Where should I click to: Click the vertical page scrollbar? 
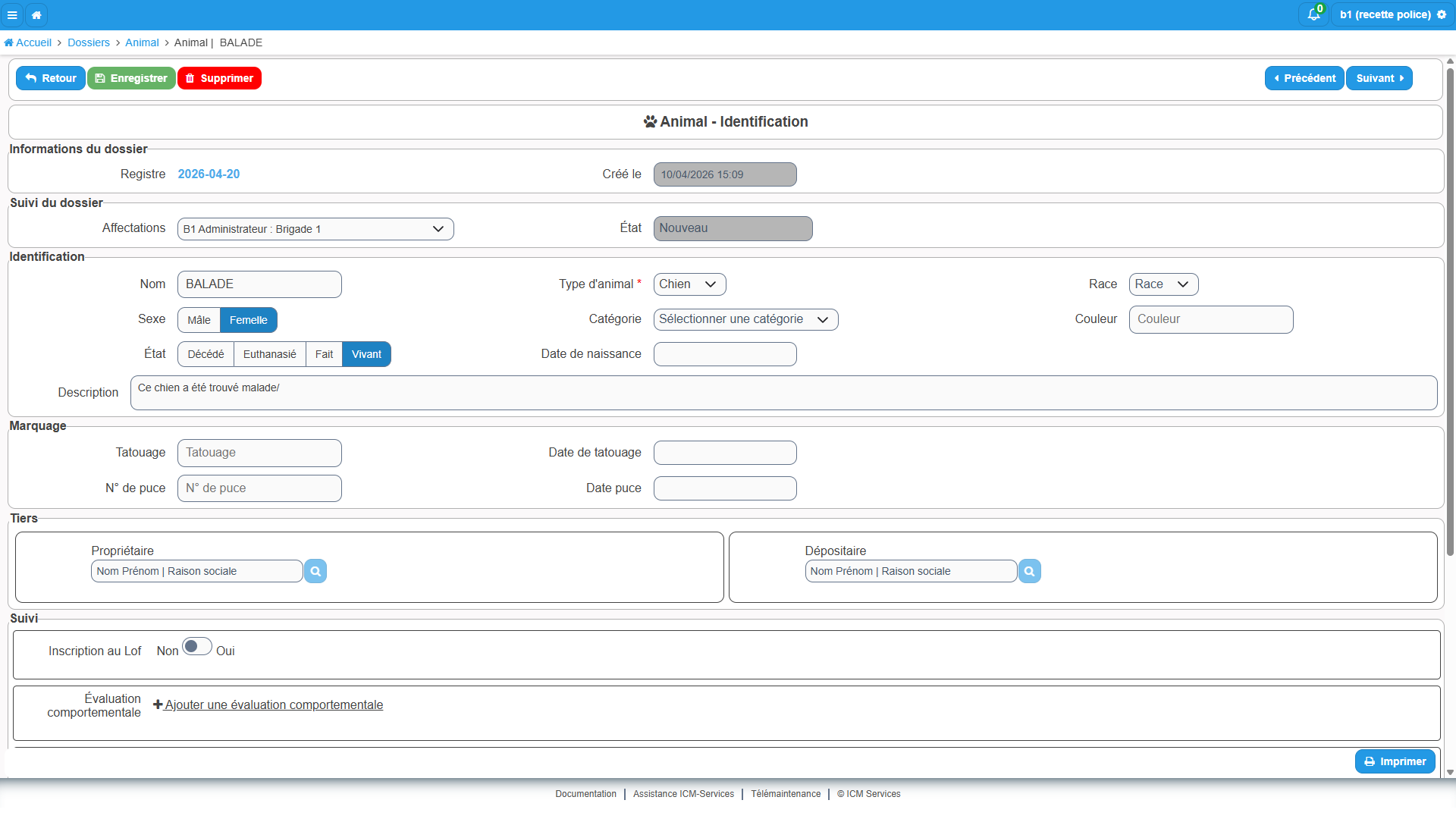pos(1450,311)
